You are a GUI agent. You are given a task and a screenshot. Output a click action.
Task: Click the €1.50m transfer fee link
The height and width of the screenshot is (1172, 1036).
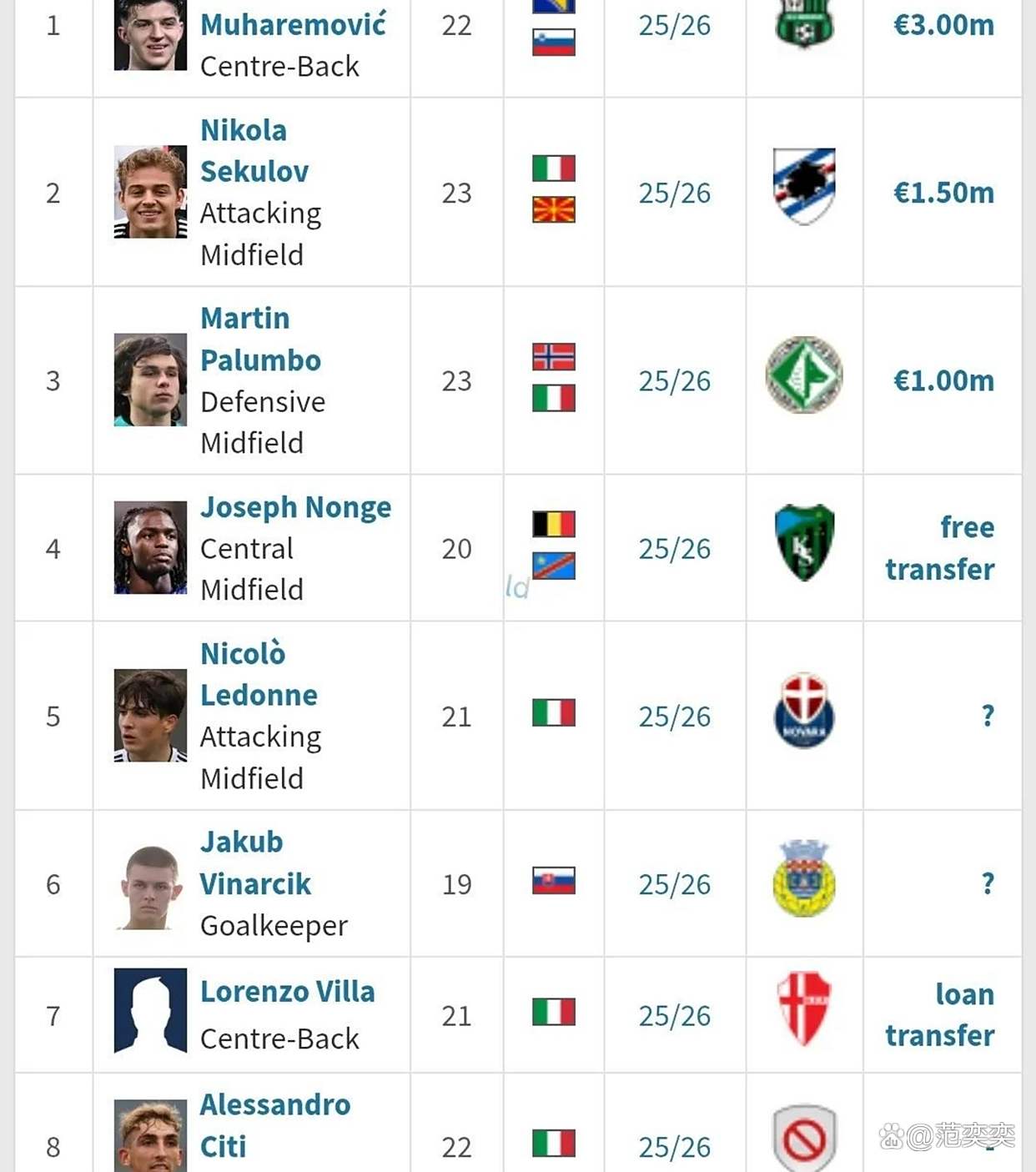point(943,193)
